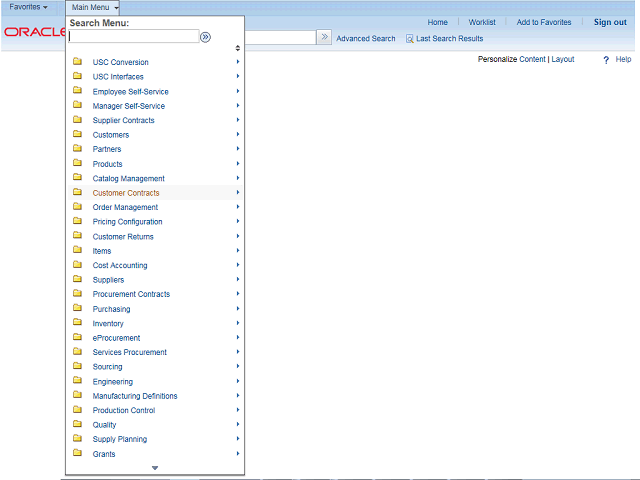
Task: Click the Inventory folder icon
Action: click(x=77, y=322)
